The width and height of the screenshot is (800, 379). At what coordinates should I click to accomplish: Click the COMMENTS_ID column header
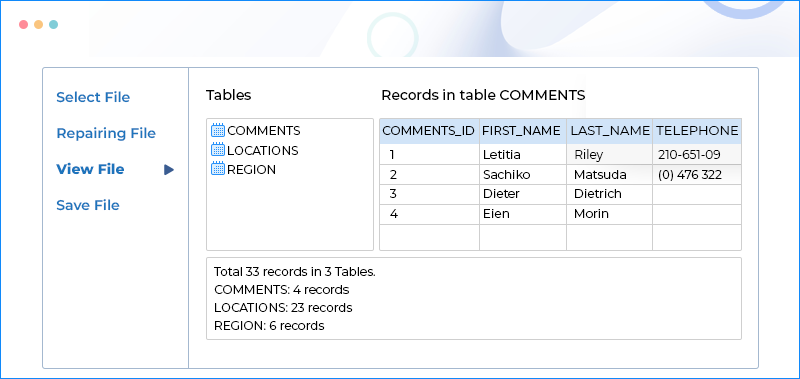pyautogui.click(x=429, y=131)
